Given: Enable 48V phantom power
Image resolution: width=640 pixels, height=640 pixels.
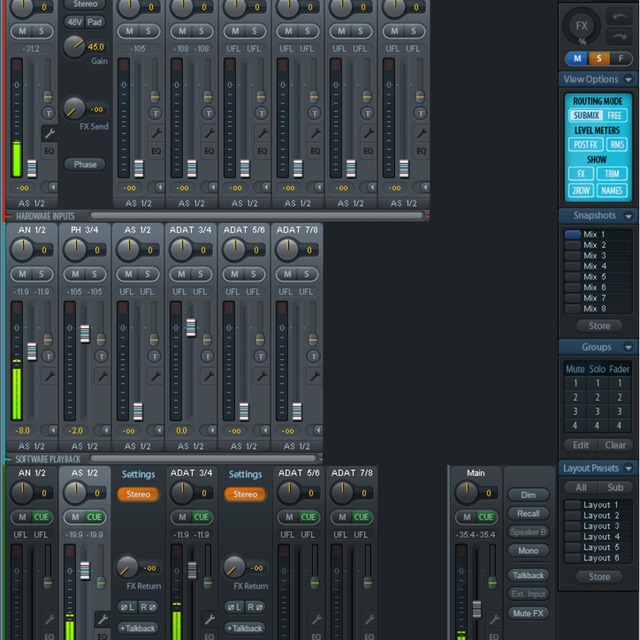Looking at the screenshot, I should click(75, 21).
